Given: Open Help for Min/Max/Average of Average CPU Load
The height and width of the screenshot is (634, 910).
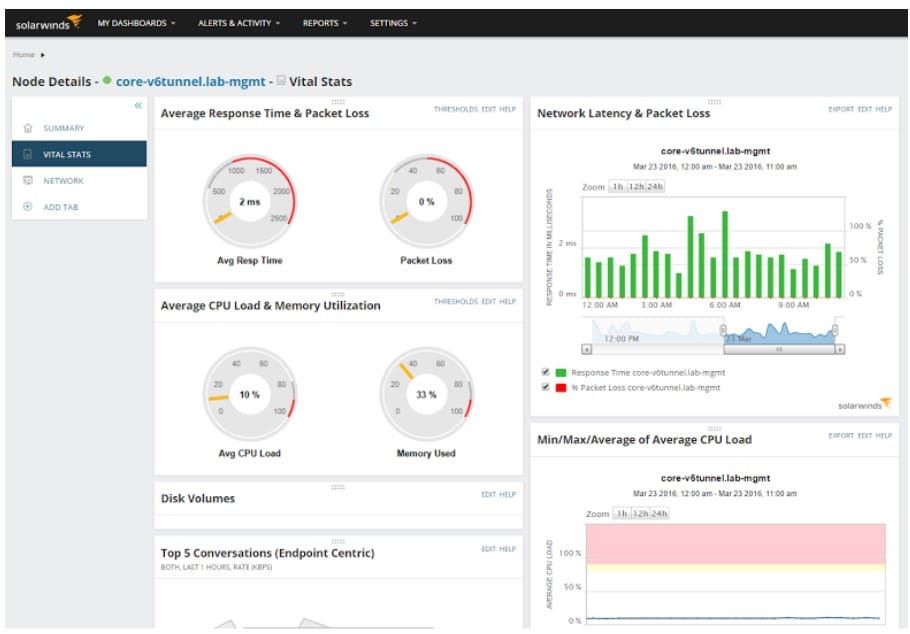Looking at the screenshot, I should (884, 435).
